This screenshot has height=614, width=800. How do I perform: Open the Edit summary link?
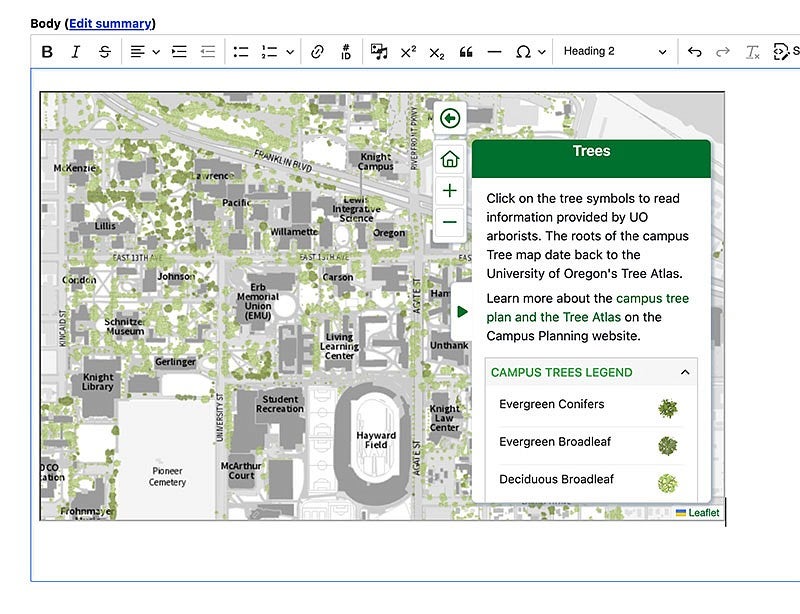coord(110,23)
